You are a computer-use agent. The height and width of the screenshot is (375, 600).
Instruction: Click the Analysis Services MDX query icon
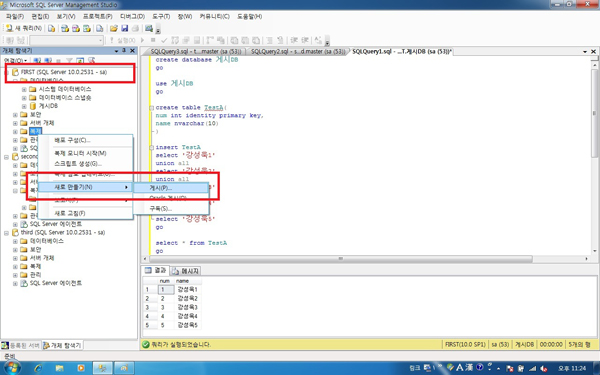[65, 28]
